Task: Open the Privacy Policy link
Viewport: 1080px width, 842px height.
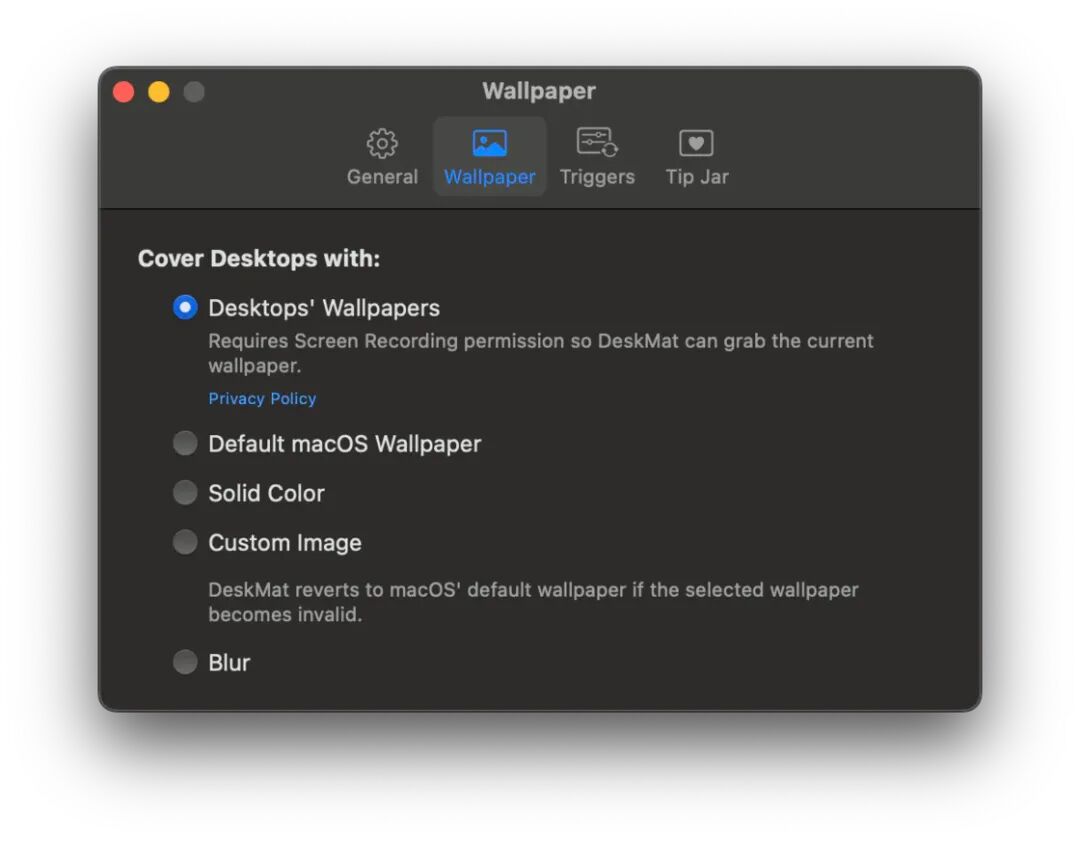Action: click(x=262, y=399)
